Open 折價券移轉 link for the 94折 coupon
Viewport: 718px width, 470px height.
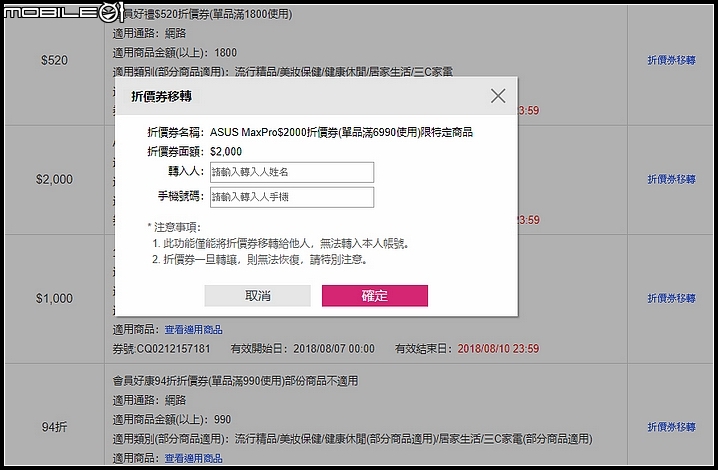pos(671,427)
